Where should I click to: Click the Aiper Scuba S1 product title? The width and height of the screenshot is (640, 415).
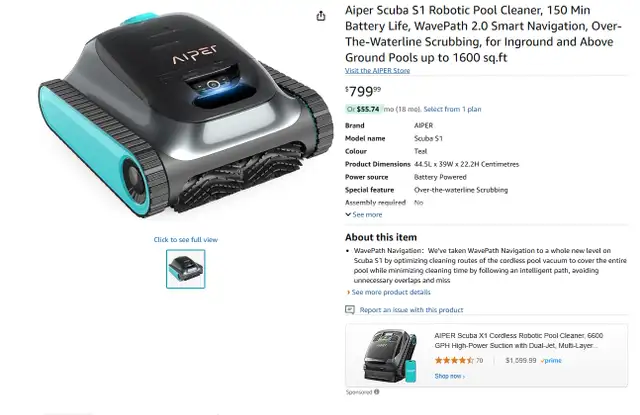483,34
